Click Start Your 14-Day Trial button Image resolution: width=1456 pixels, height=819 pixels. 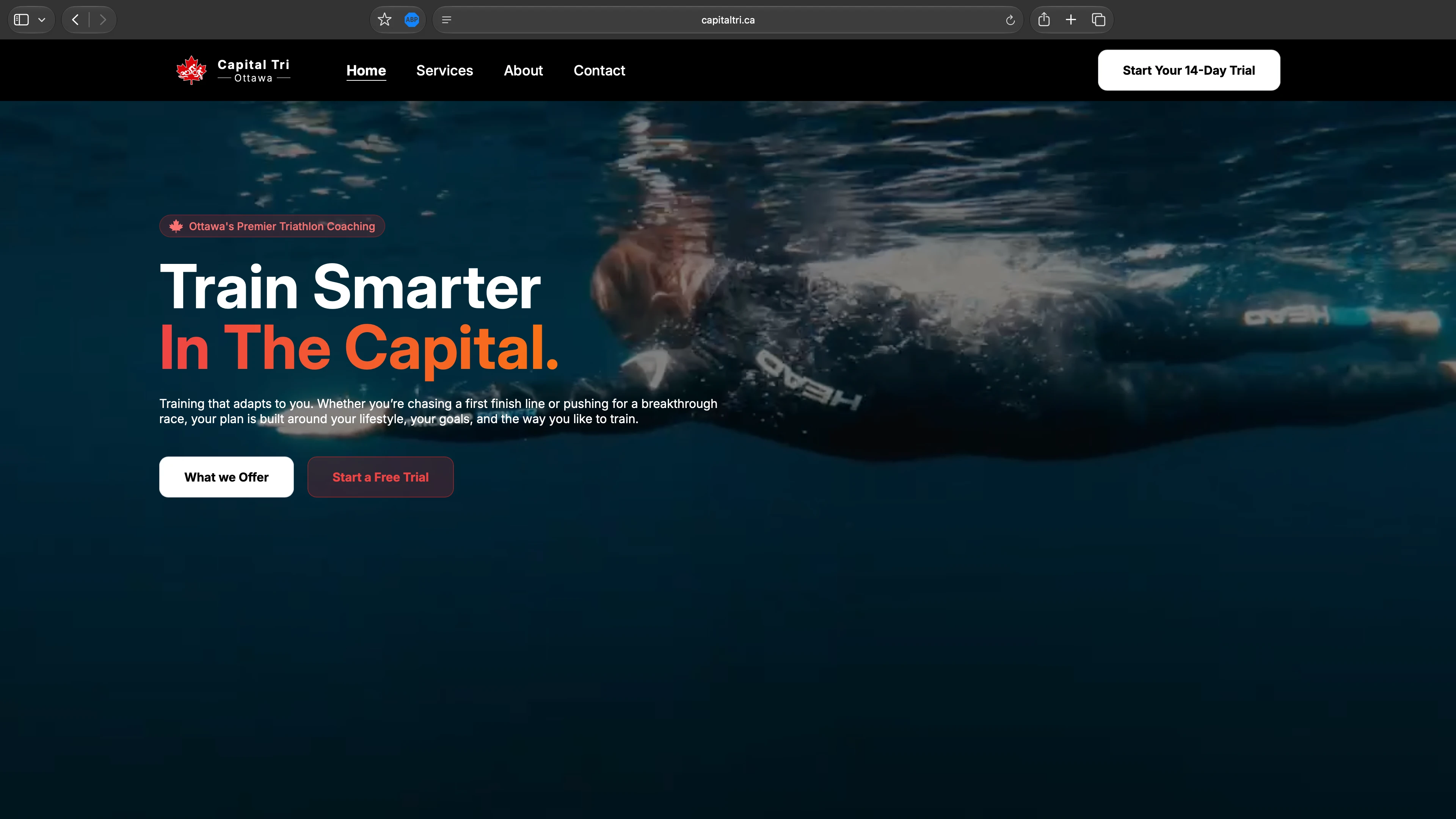tap(1189, 70)
